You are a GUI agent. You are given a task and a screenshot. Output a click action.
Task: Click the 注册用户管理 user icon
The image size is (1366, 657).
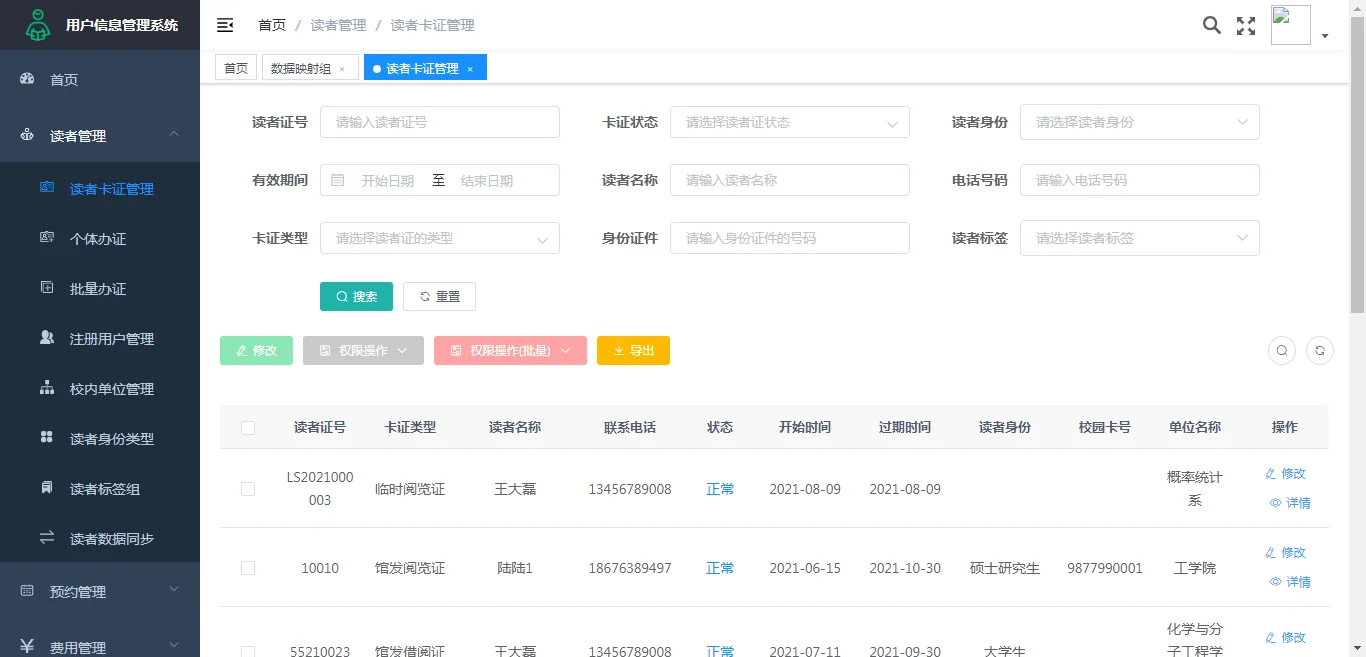tap(47, 337)
